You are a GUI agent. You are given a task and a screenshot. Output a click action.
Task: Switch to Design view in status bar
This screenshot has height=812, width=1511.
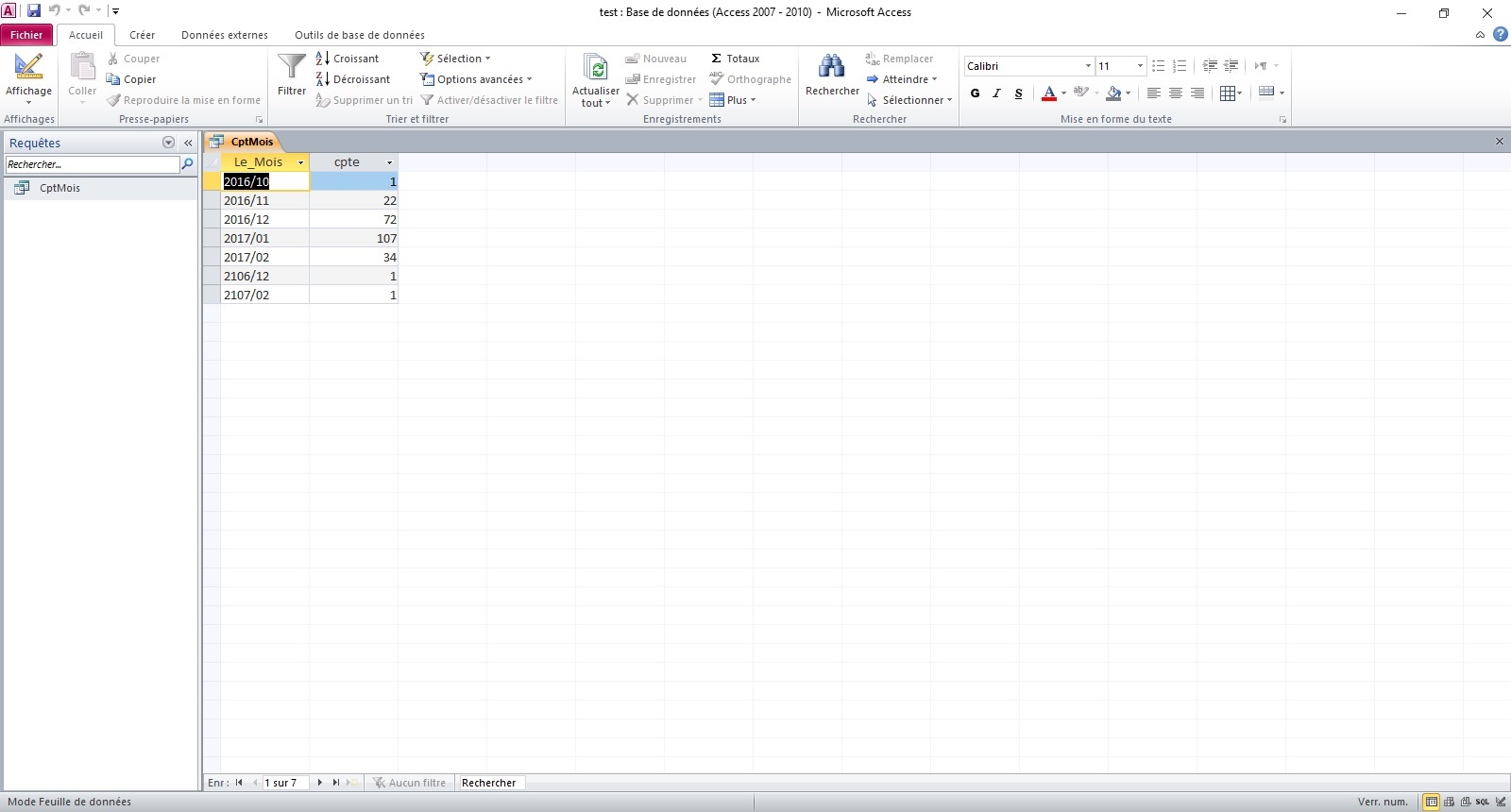tap(1500, 802)
